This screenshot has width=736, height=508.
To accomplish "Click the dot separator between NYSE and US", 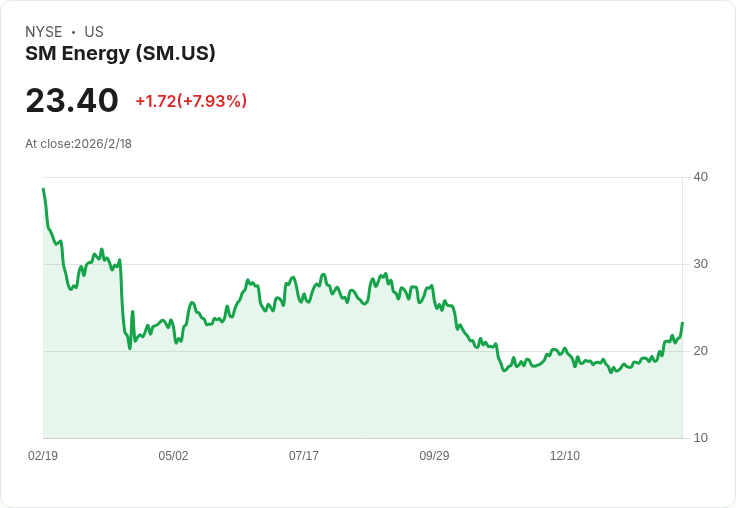I will (x=73, y=32).
